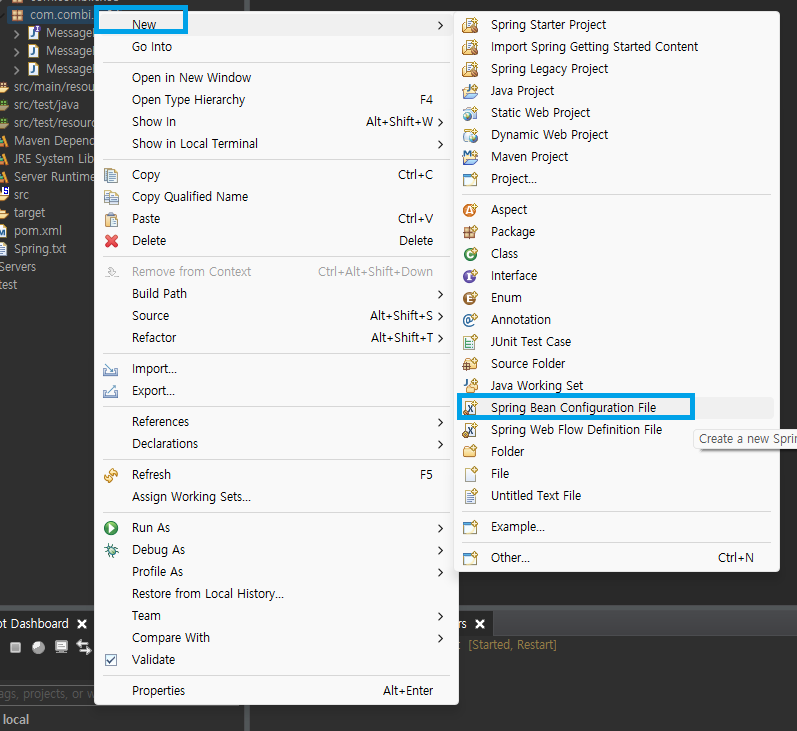Viewport: 797px width, 731px height.
Task: Select Copy Qualified Name
Action: [x=277, y=197]
